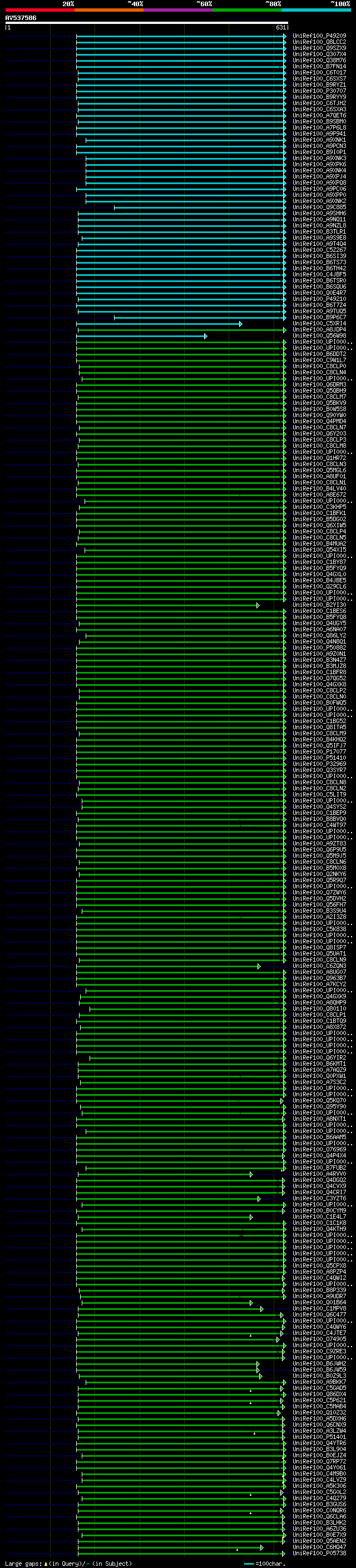Image resolution: width=356 pixels, height=1568 pixels.
Task: Open hit UniRef100_C1MPV8
Action: click(x=319, y=1308)
